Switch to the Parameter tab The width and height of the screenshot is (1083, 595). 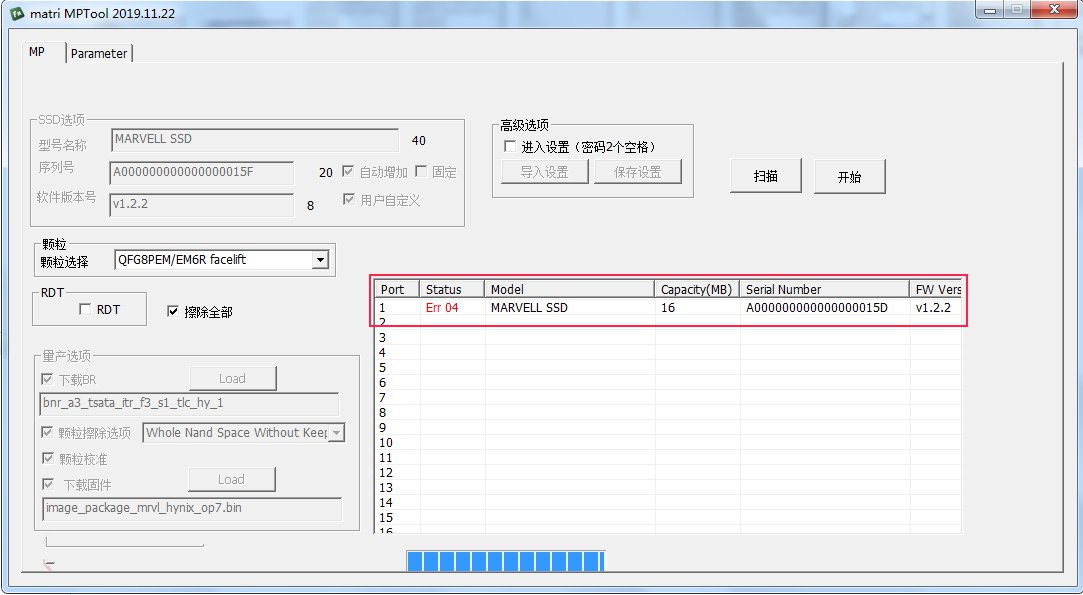(x=99, y=53)
